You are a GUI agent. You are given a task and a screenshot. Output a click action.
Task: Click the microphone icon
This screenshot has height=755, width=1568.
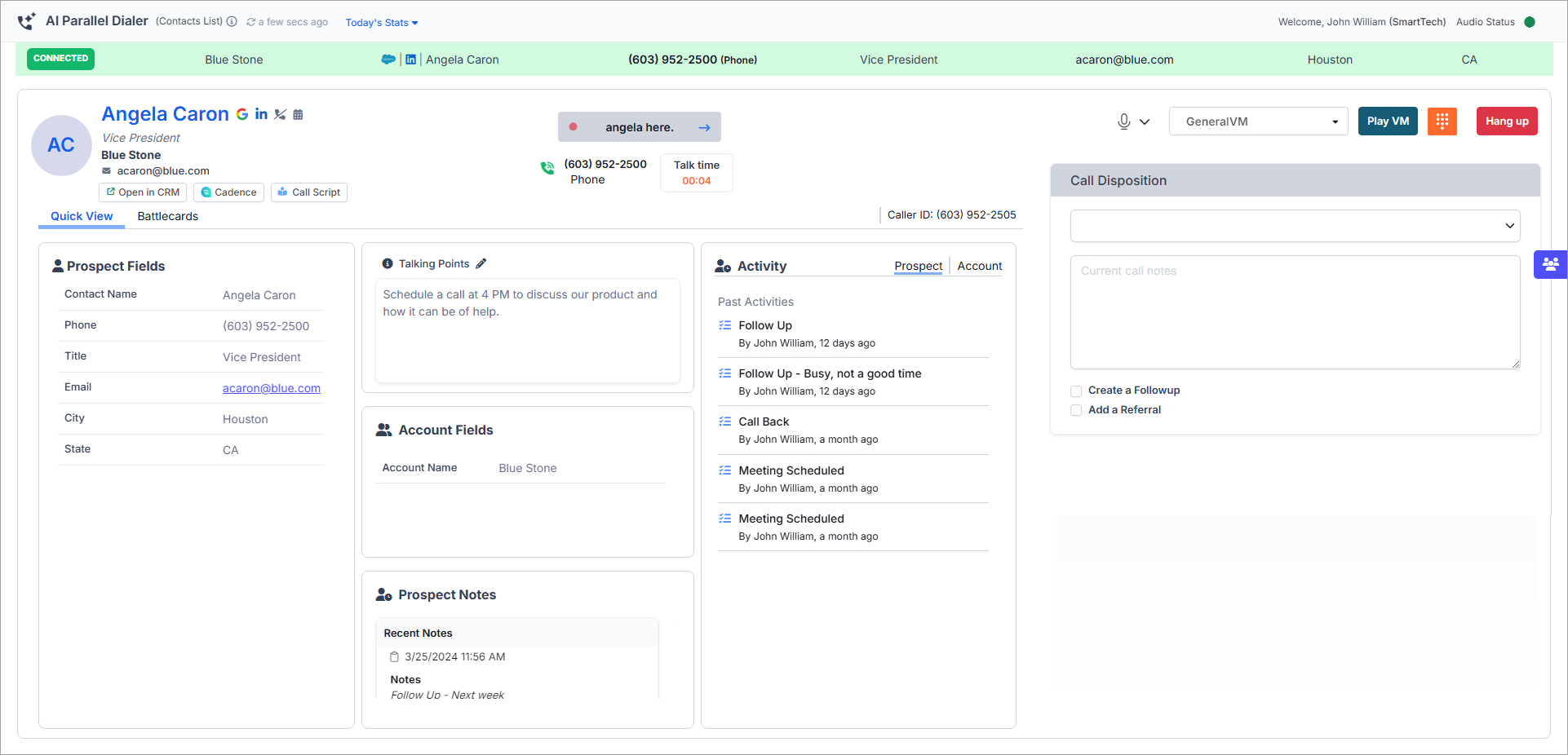[1123, 121]
